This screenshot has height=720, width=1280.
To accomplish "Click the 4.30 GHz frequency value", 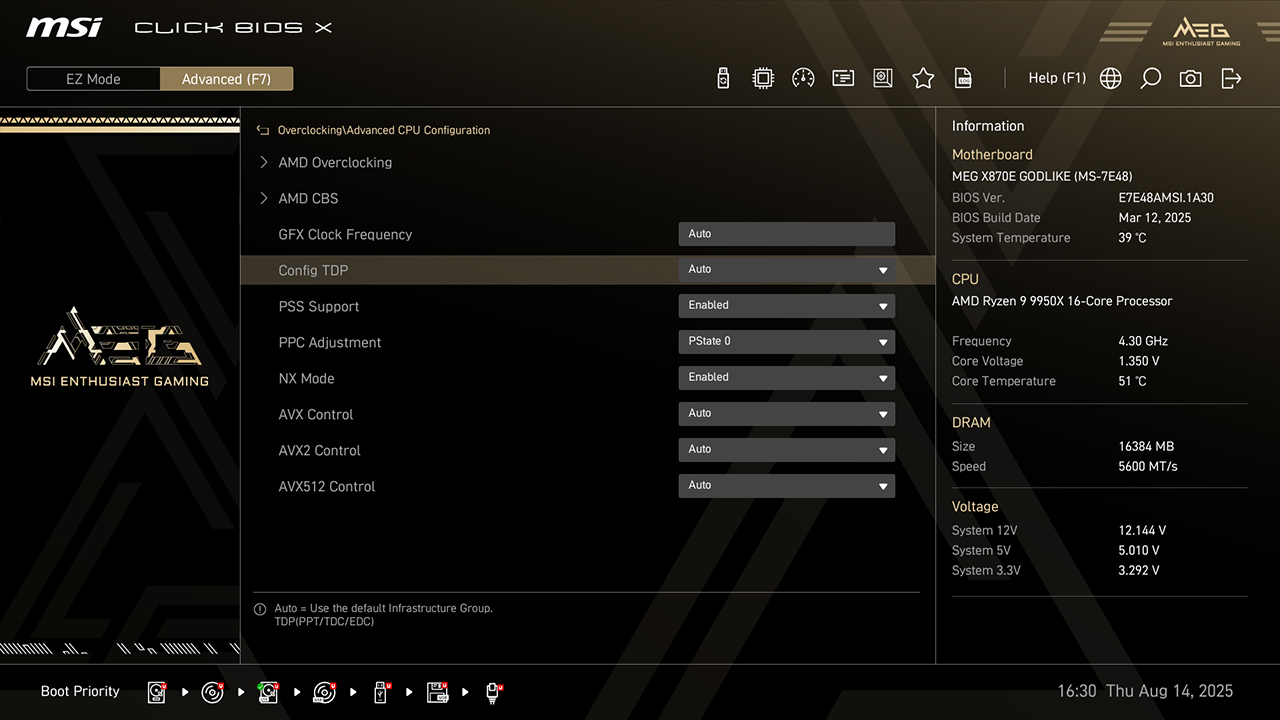I will coord(1143,341).
